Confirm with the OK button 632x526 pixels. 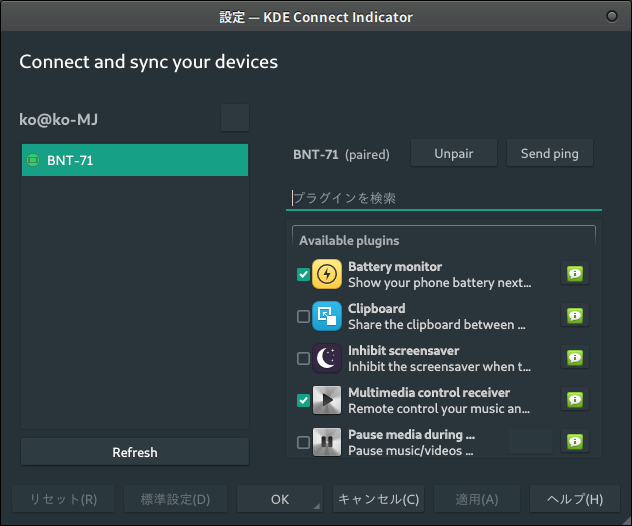pos(280,499)
